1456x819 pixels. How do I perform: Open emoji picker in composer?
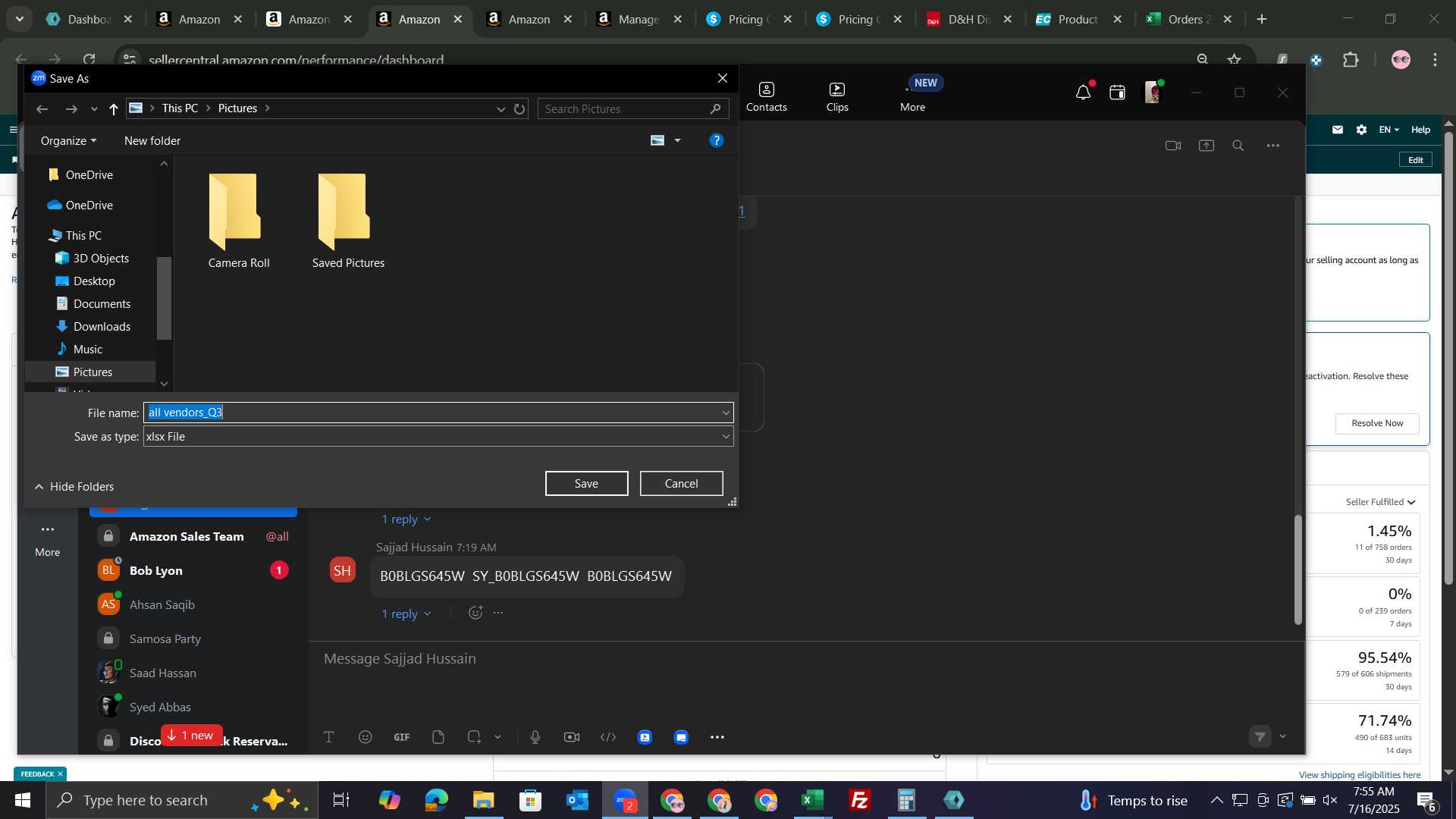tap(366, 737)
